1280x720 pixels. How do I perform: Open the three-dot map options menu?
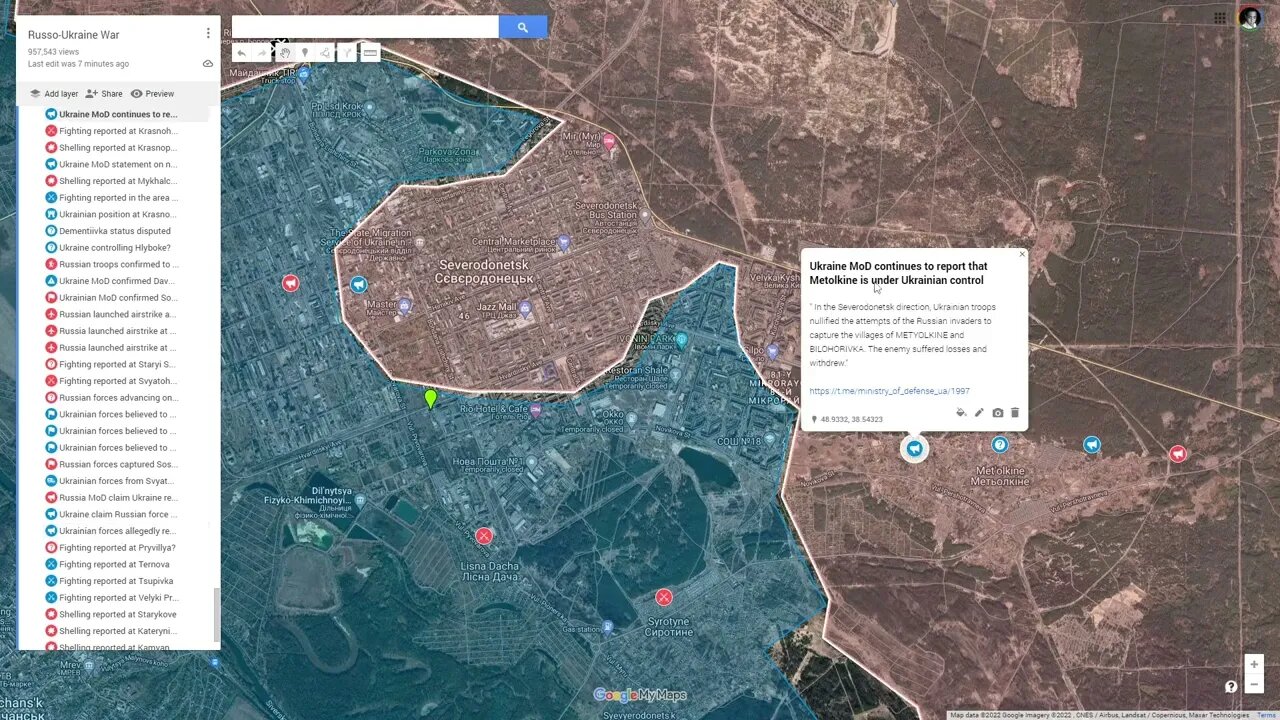(208, 33)
